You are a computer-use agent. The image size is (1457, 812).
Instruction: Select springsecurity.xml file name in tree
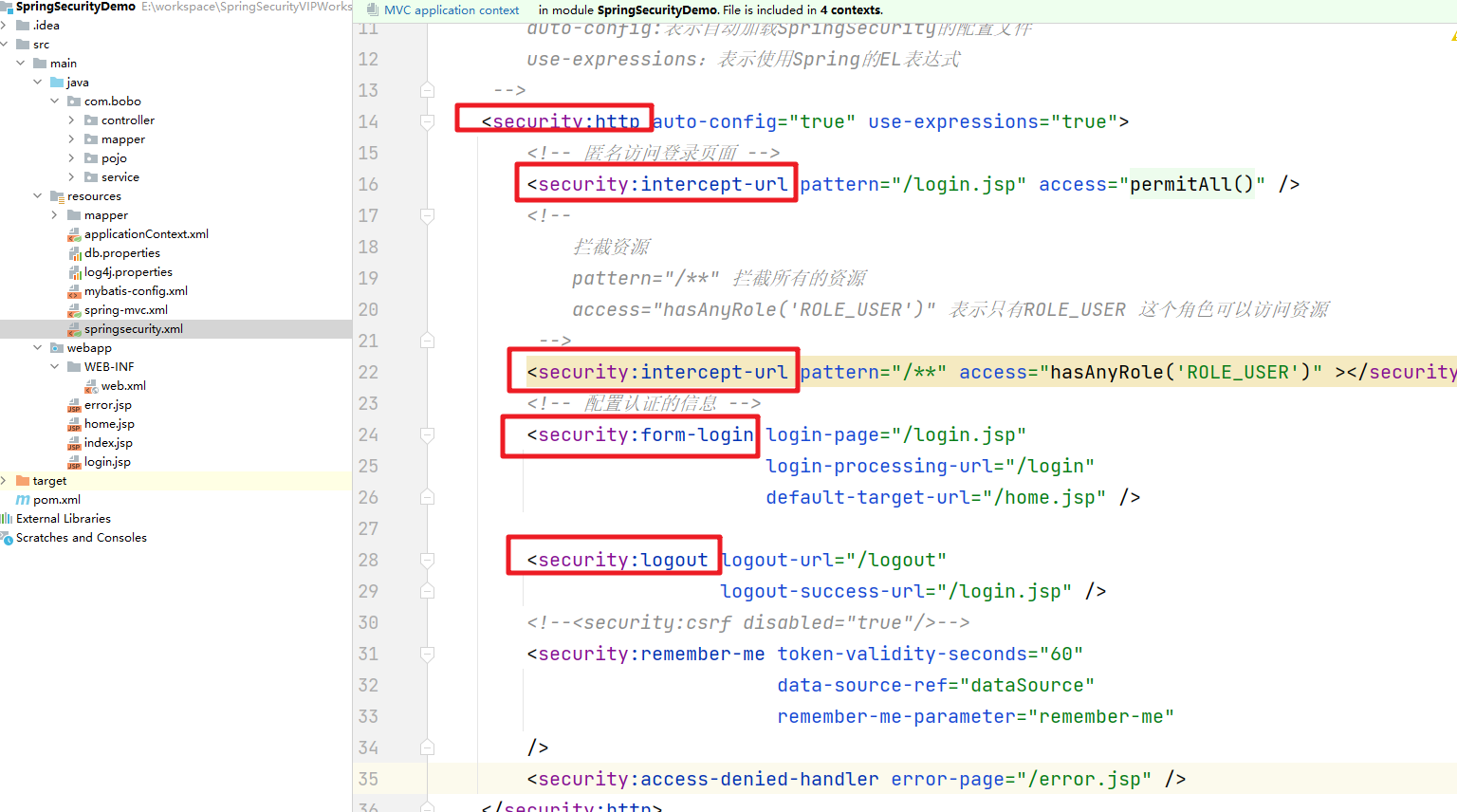point(134,329)
